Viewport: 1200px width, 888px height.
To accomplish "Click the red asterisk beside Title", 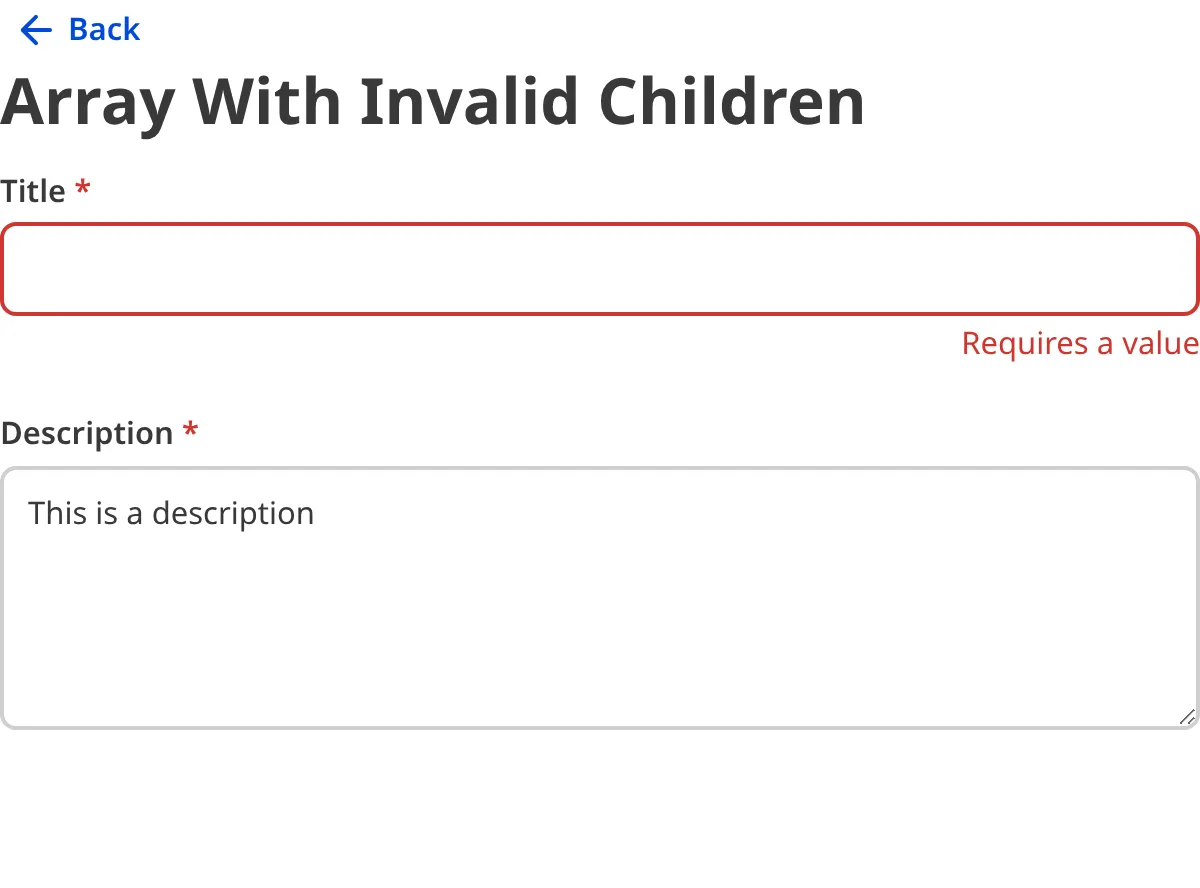I will point(83,189).
